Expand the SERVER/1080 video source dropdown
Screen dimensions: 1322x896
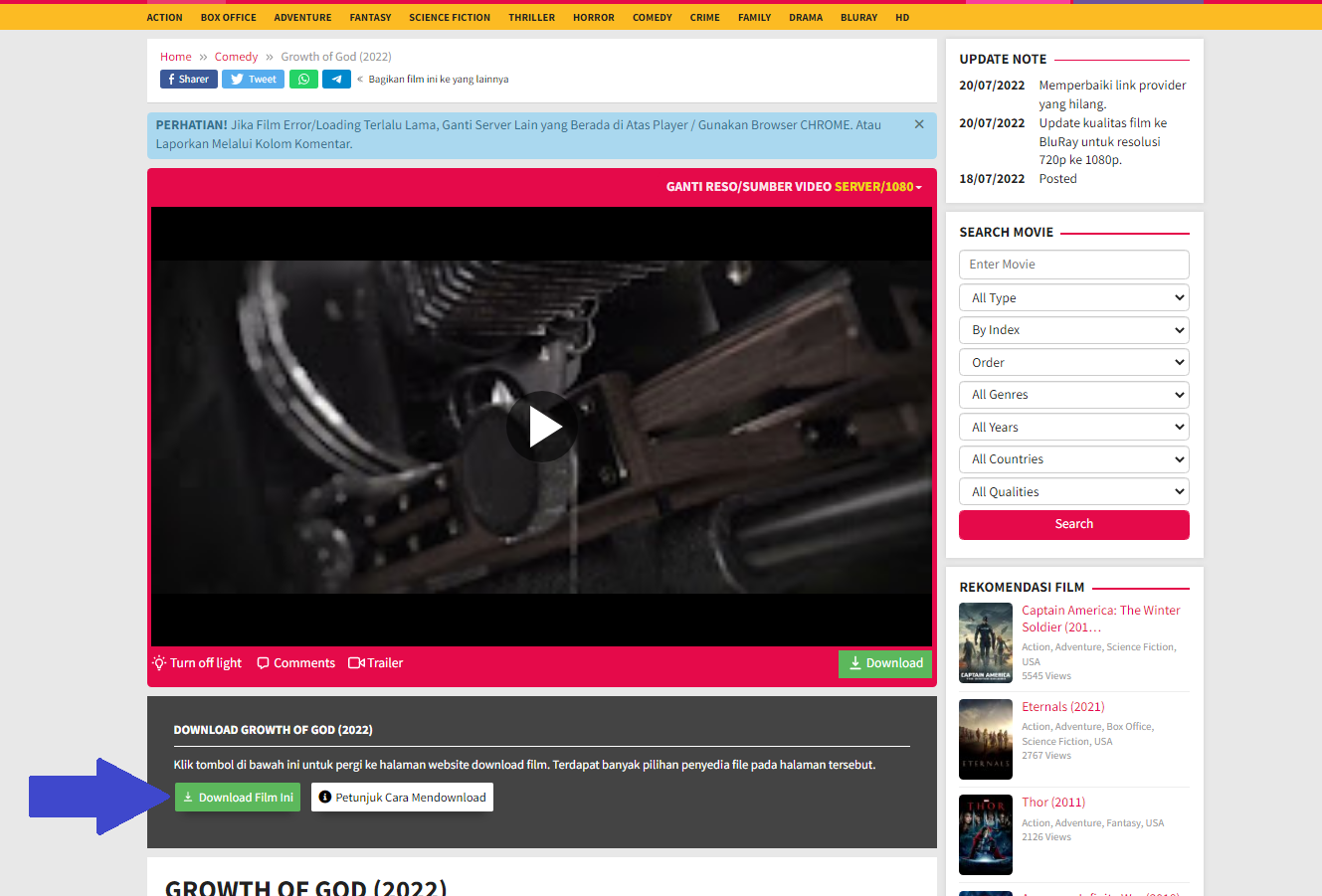(x=878, y=187)
